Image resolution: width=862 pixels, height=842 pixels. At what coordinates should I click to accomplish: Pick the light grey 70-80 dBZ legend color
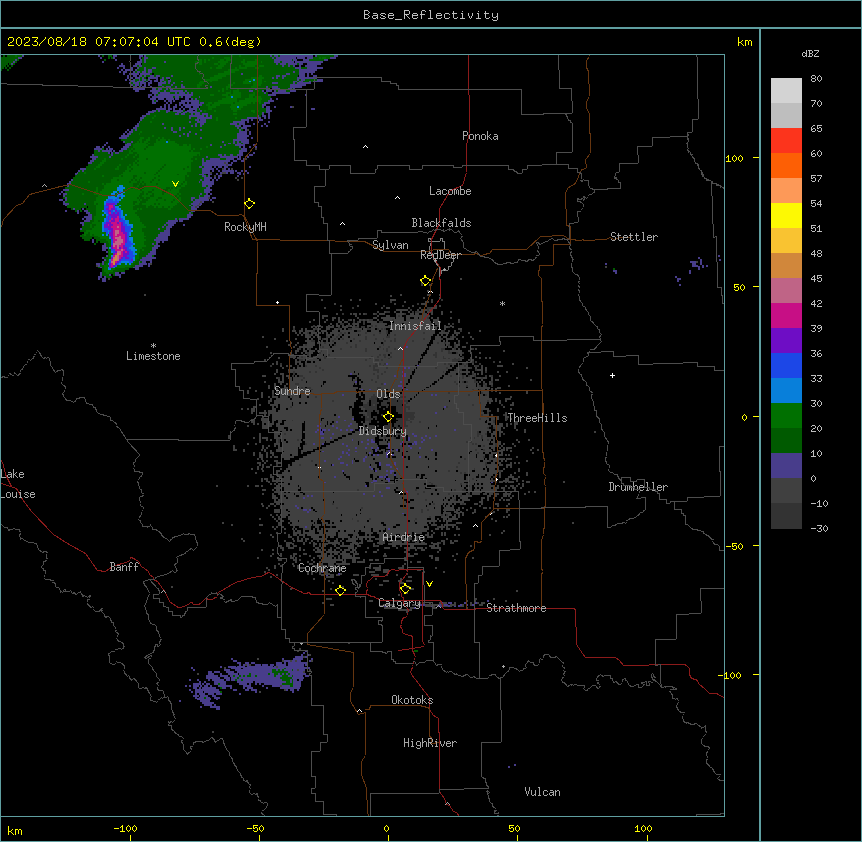click(x=786, y=91)
